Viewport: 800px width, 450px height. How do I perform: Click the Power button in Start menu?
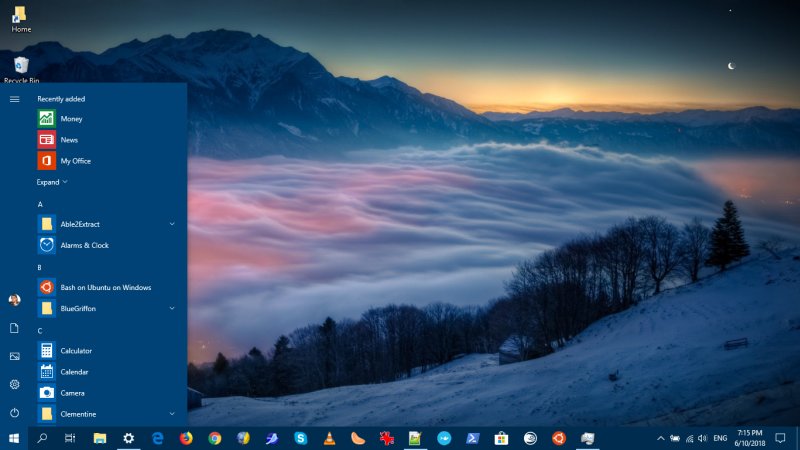[14, 413]
